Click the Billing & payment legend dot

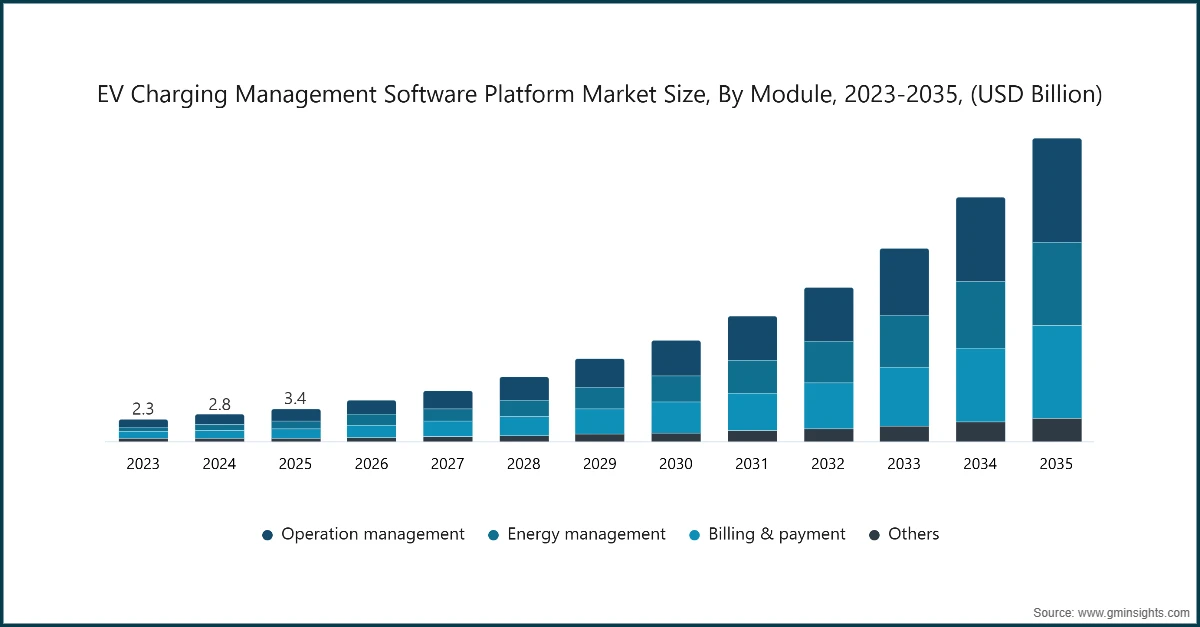coord(694,535)
